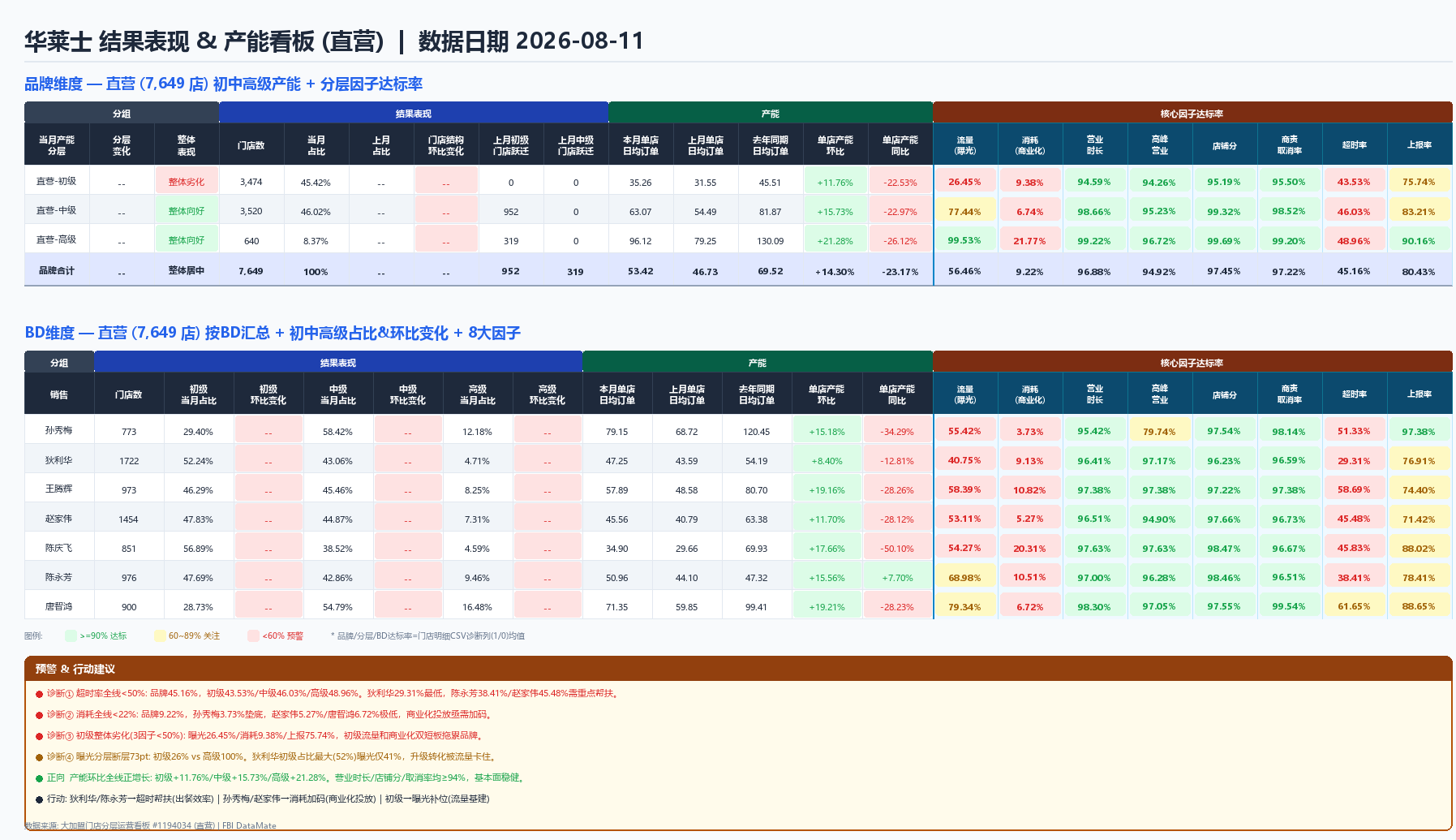Click the 29.31% 超时率 cell for 狄利华
The height and width of the screenshot is (840, 1456).
(x=1355, y=461)
